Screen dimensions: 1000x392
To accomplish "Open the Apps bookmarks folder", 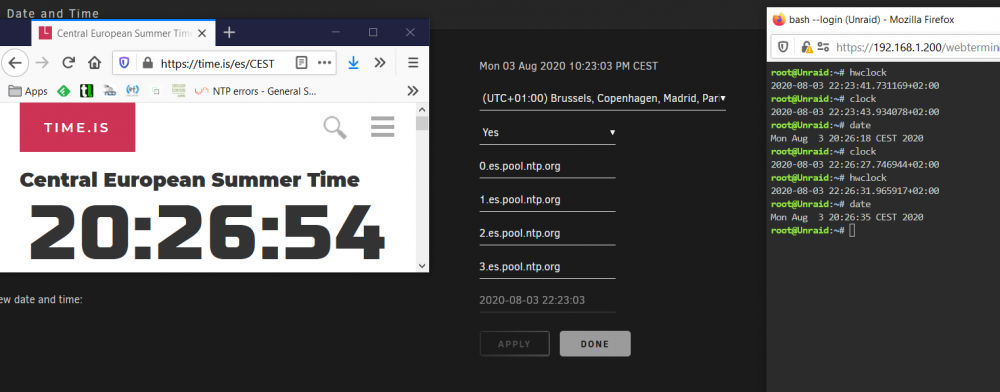I will tap(28, 91).
